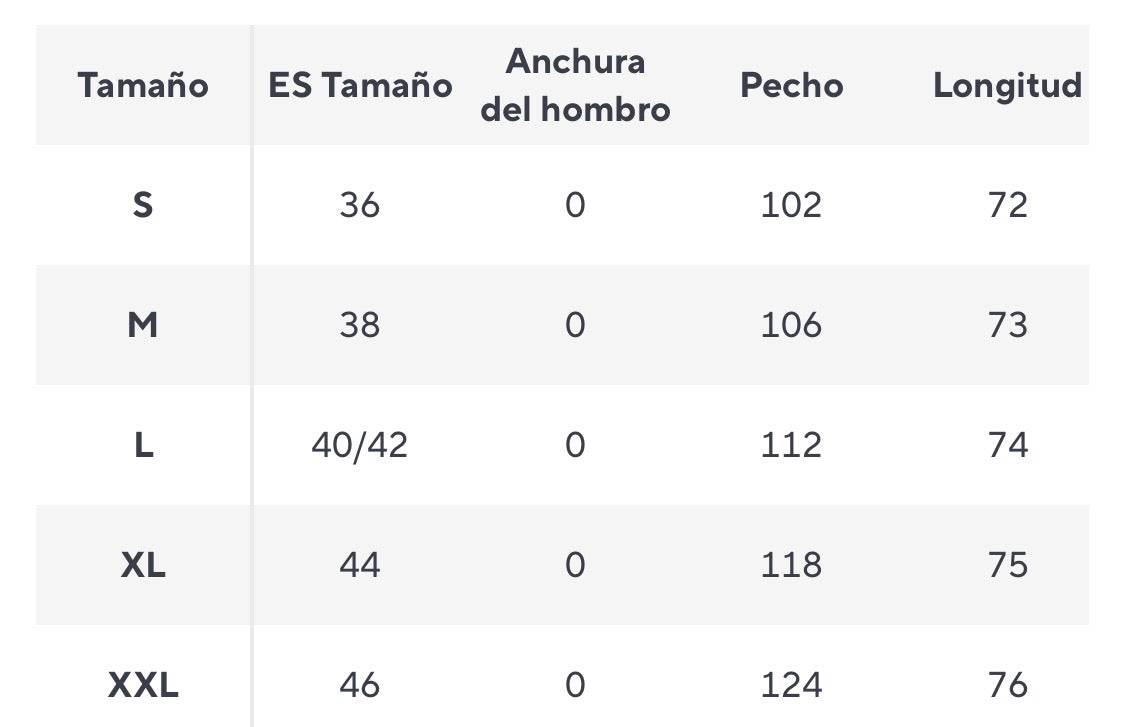Image resolution: width=1125 pixels, height=727 pixels.
Task: Select the Anchura del hombro header
Action: click(575, 85)
